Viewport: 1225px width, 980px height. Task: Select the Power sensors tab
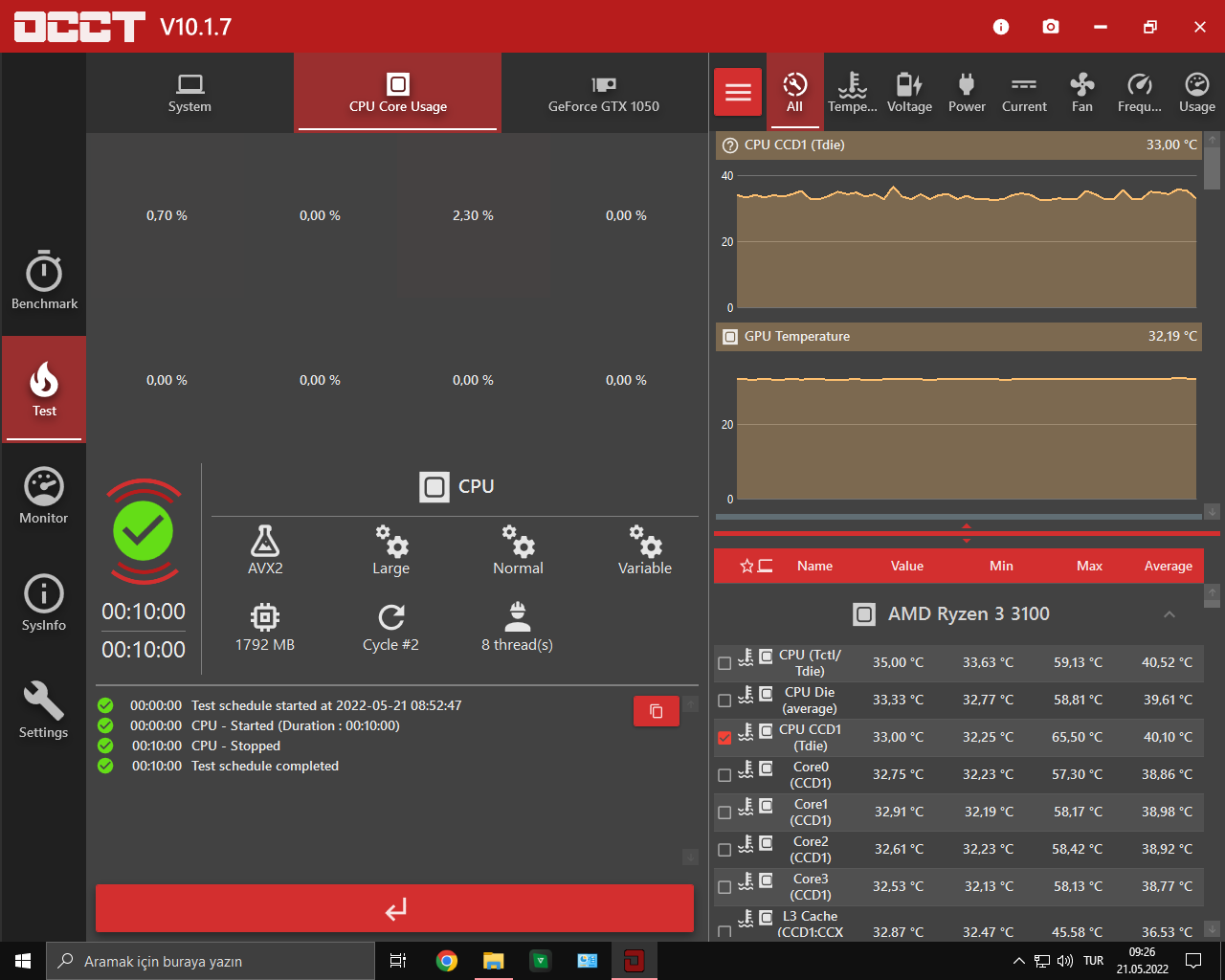click(x=967, y=93)
